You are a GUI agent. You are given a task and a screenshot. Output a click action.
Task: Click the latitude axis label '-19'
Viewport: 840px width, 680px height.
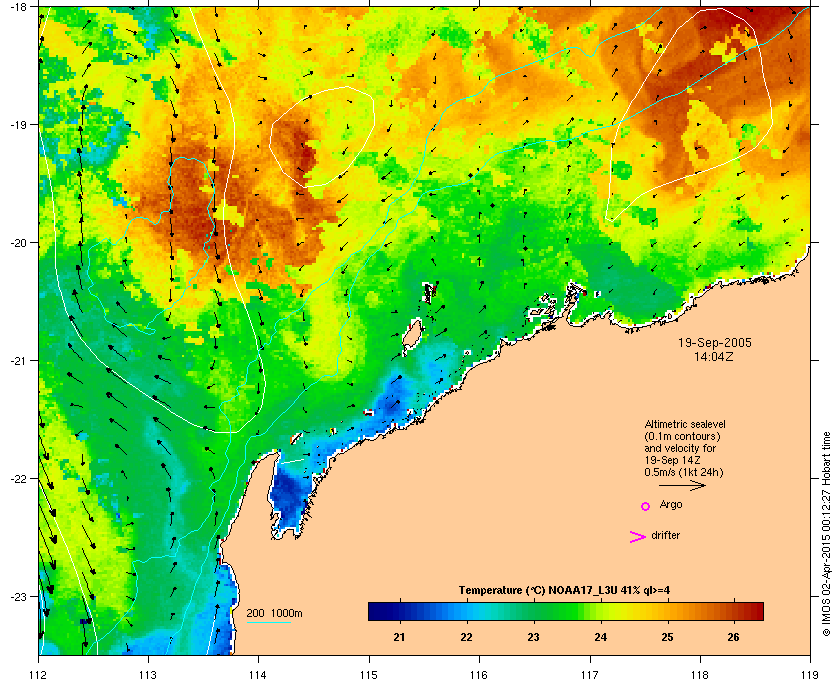click(19, 124)
